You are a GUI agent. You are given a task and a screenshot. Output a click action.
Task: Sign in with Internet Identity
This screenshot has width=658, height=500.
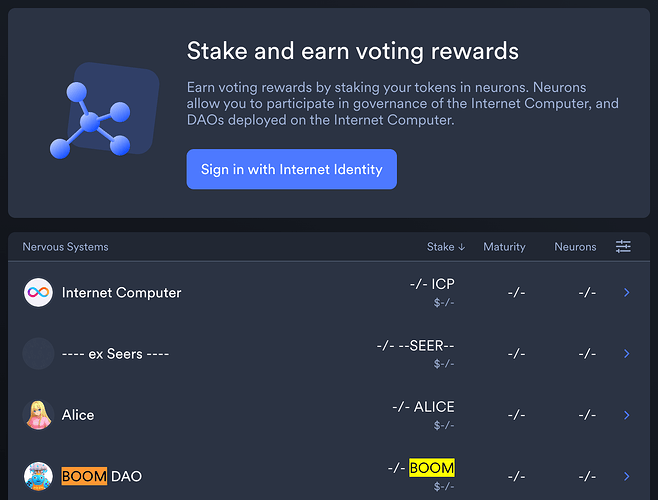coord(292,169)
